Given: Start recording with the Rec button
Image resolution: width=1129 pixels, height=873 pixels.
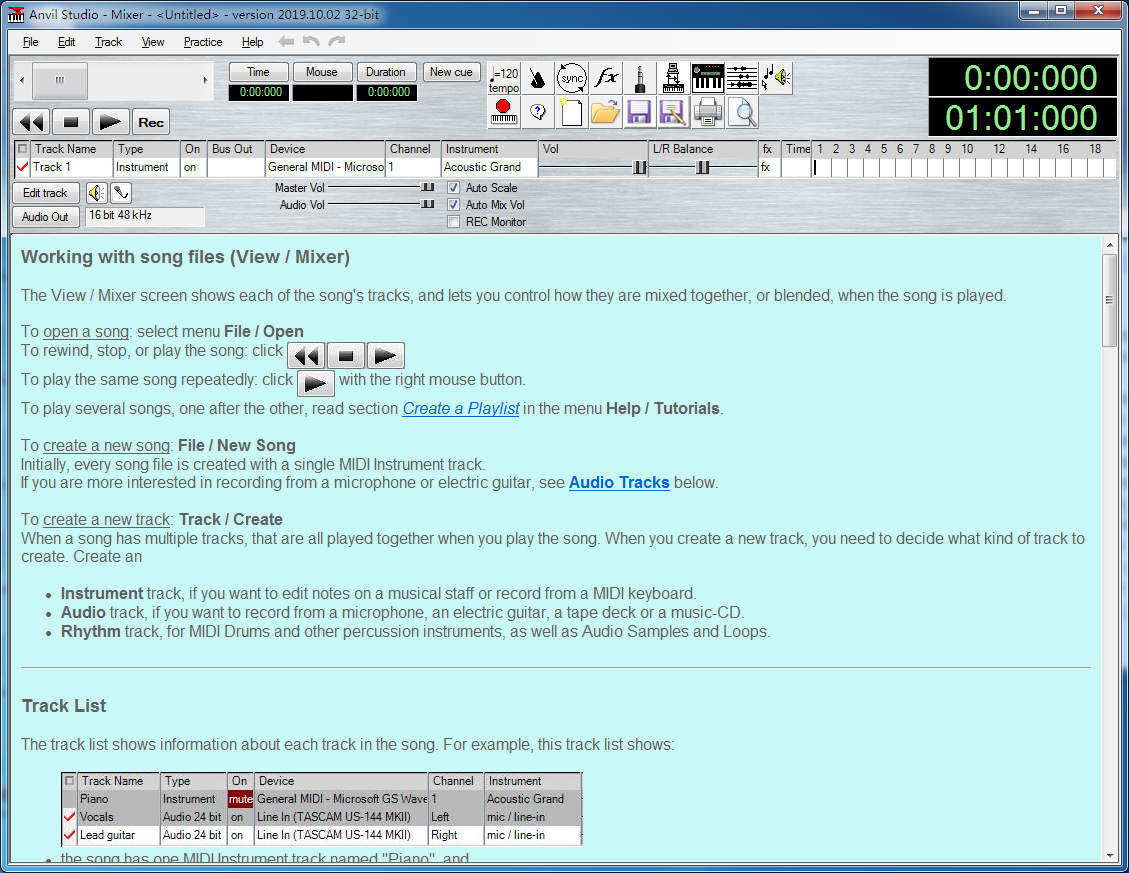Looking at the screenshot, I should pyautogui.click(x=150, y=122).
